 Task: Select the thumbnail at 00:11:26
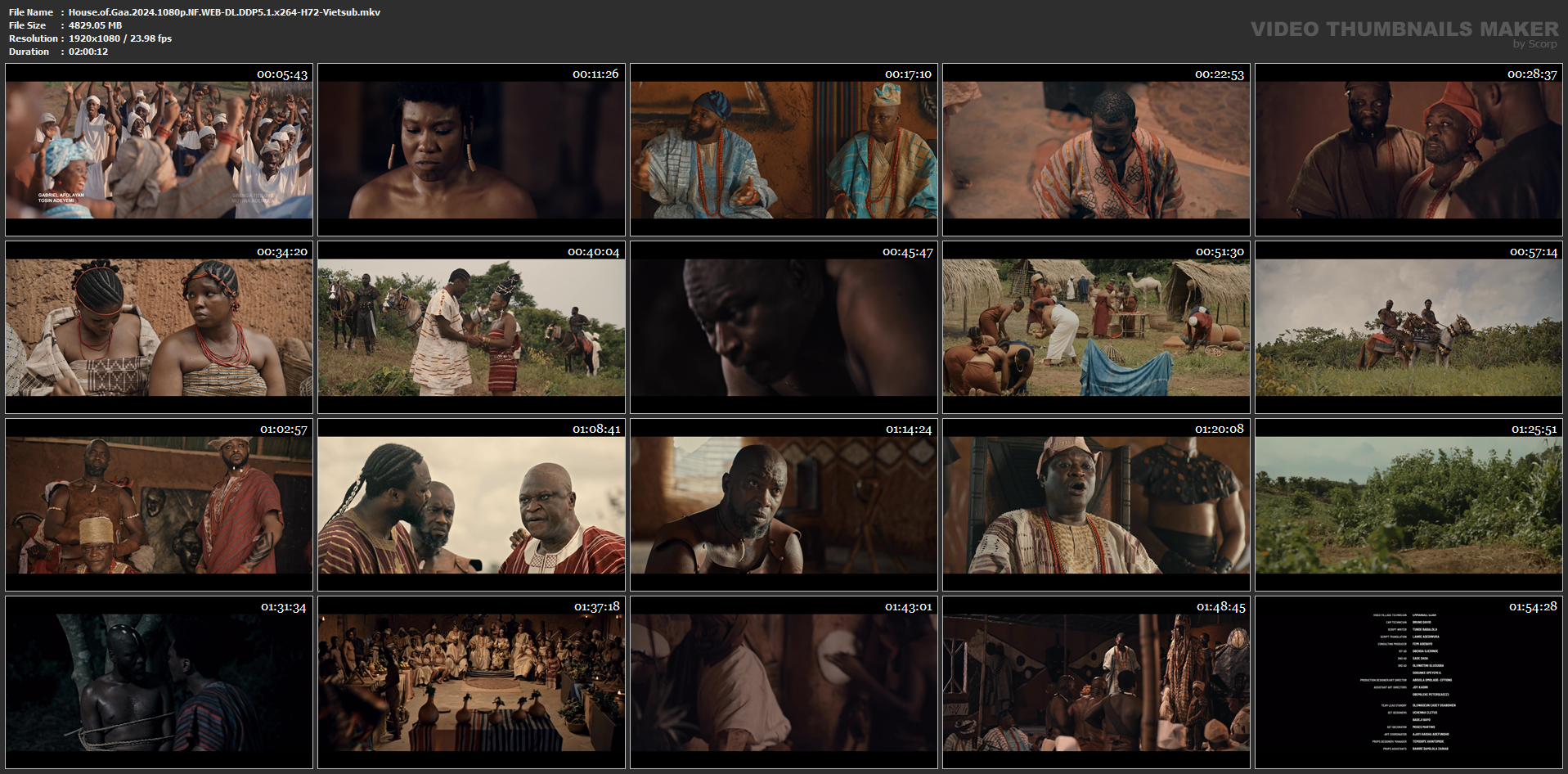click(471, 150)
